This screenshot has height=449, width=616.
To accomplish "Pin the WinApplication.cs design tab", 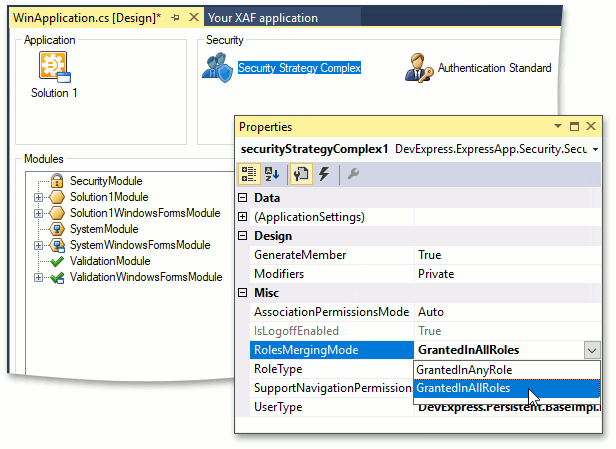I will (176, 18).
